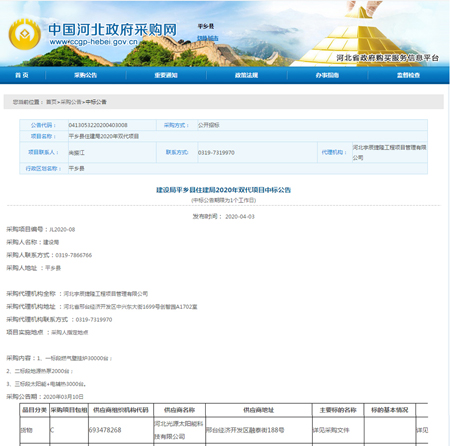450x446 pixels.
Task: Click the 供应商地址 table column header
Action: tap(259, 410)
